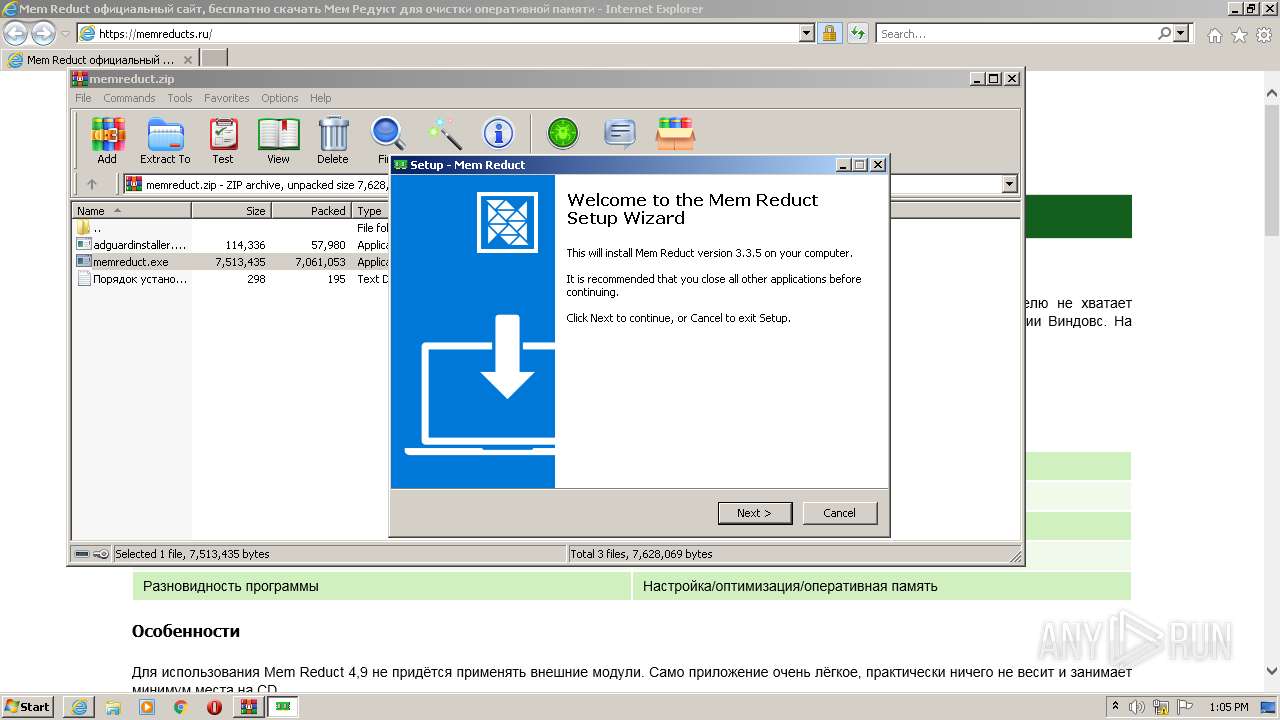Open the Start menu

[x=28, y=707]
